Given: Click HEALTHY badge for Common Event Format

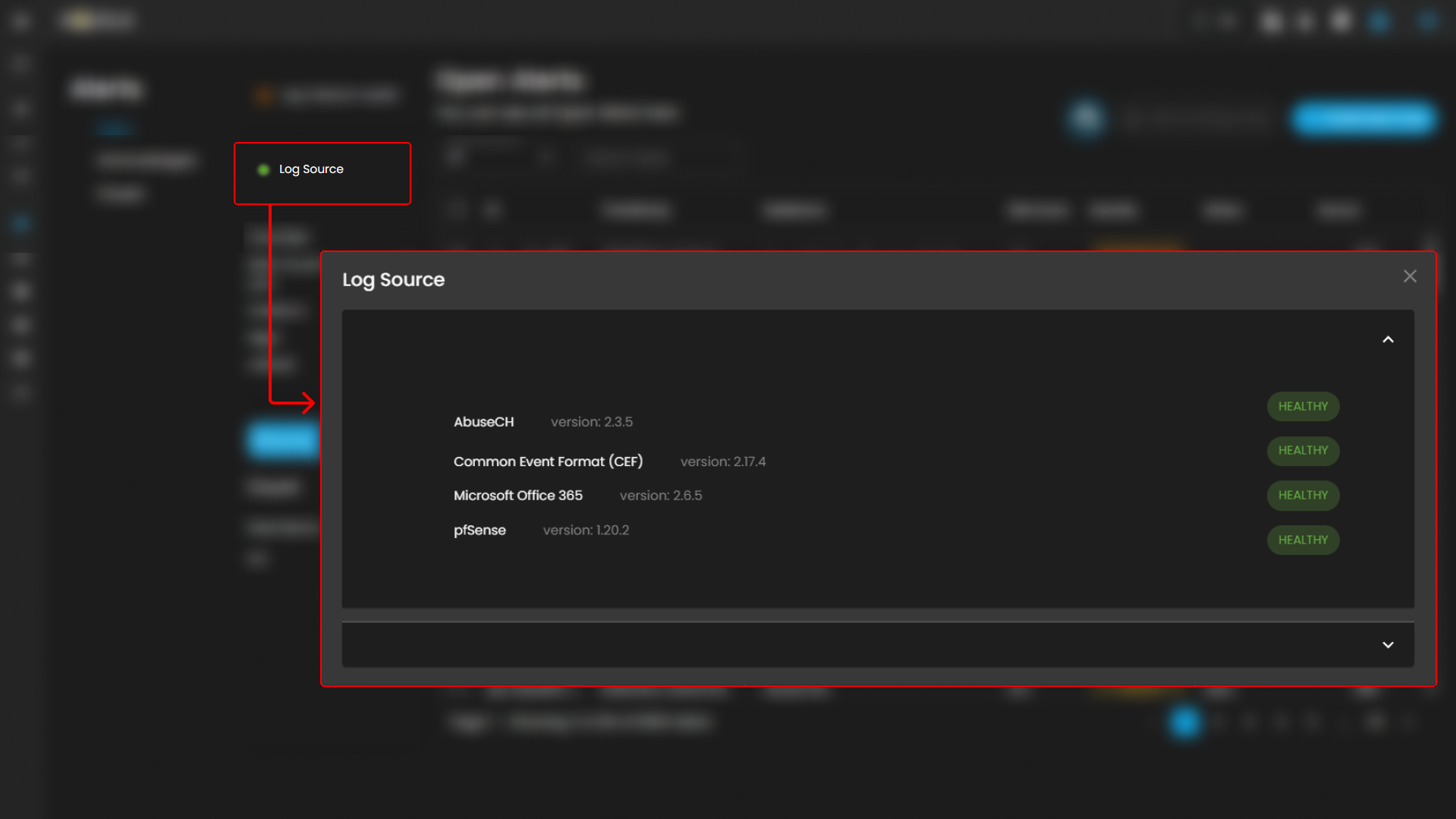Looking at the screenshot, I should tap(1303, 451).
